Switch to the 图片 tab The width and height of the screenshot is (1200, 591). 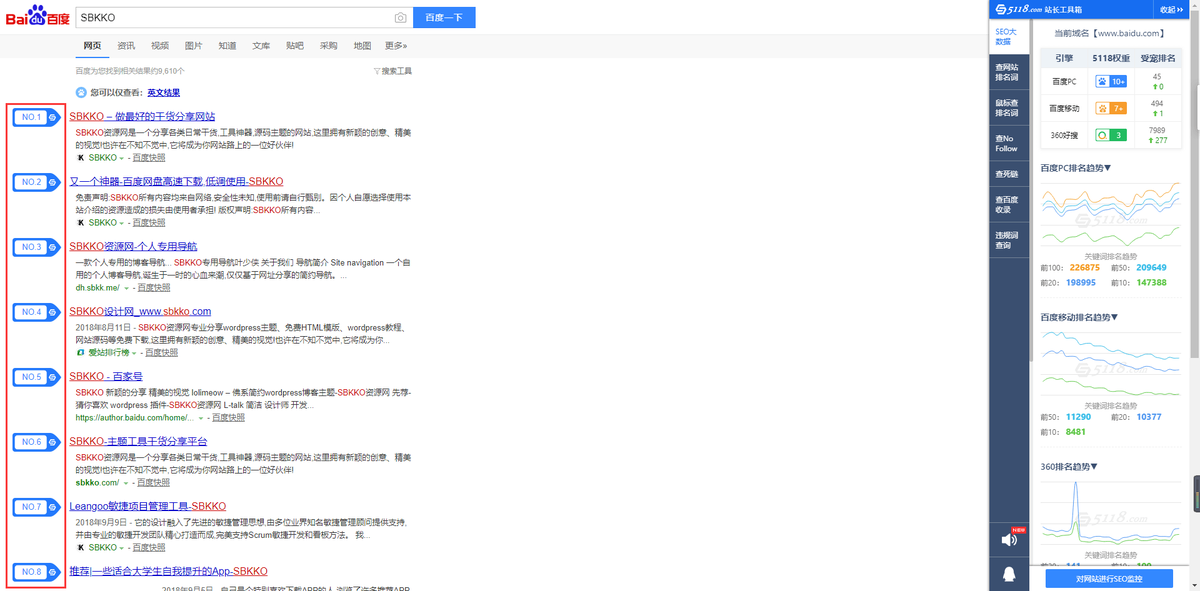pyautogui.click(x=194, y=46)
